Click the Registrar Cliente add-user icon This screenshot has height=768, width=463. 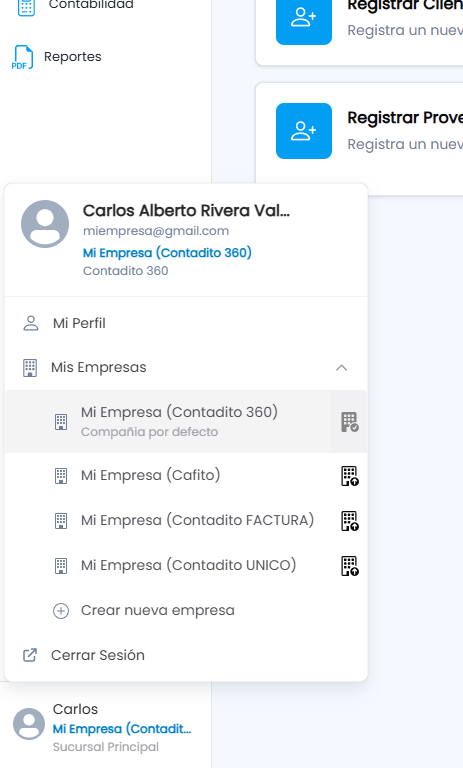tap(304, 19)
